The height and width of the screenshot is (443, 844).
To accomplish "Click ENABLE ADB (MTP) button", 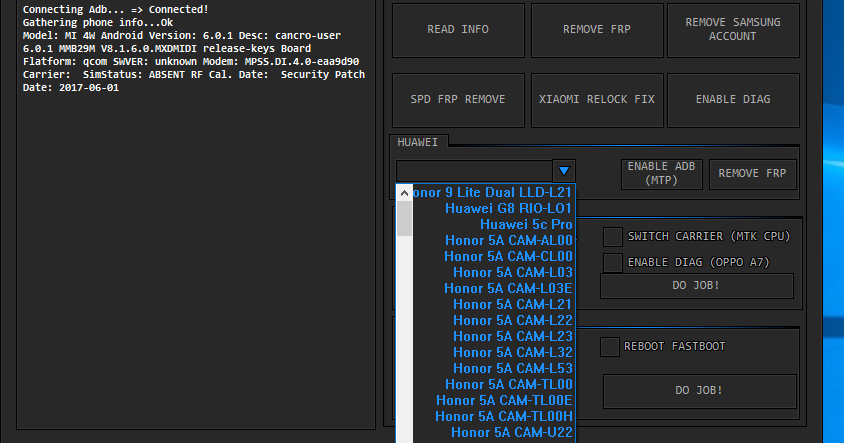I will (662, 174).
